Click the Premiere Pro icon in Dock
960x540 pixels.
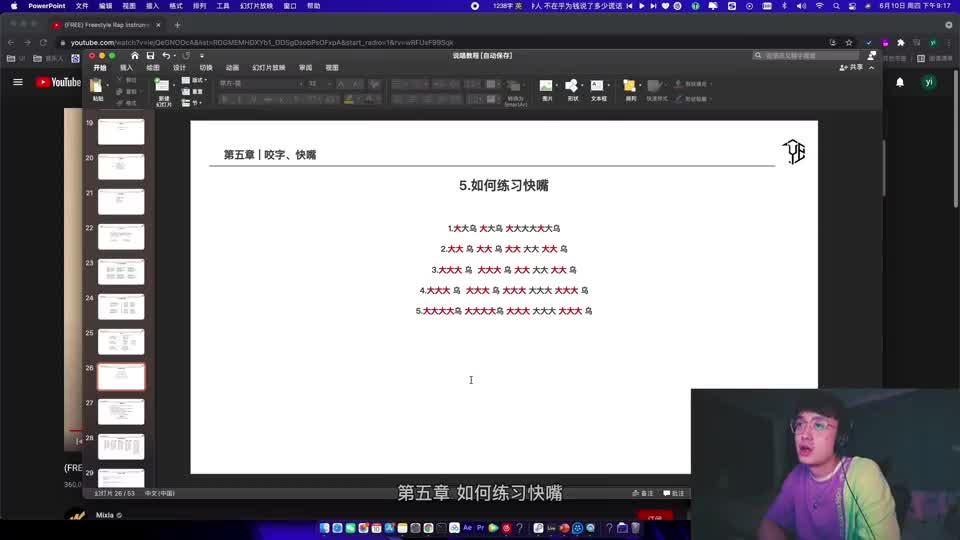[x=480, y=528]
